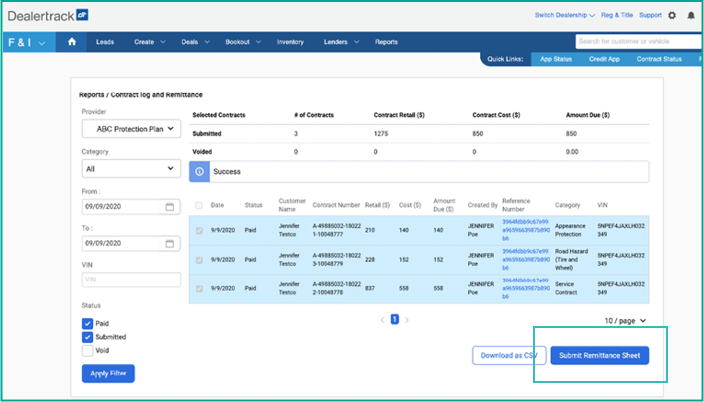The height and width of the screenshot is (402, 704).
Task: Toggle checkbox for Service Contract row
Action: pos(199,288)
